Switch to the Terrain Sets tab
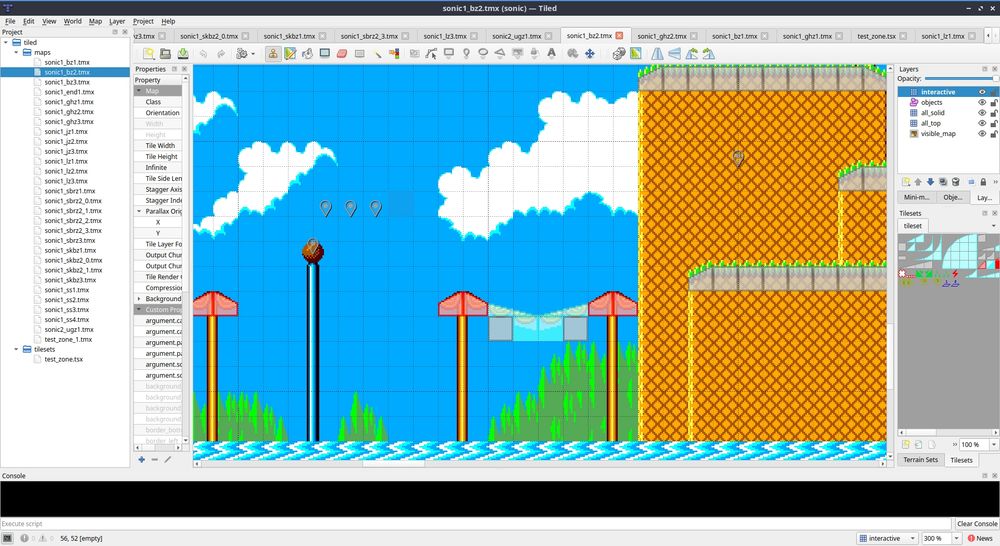1000x546 pixels. tap(920, 460)
